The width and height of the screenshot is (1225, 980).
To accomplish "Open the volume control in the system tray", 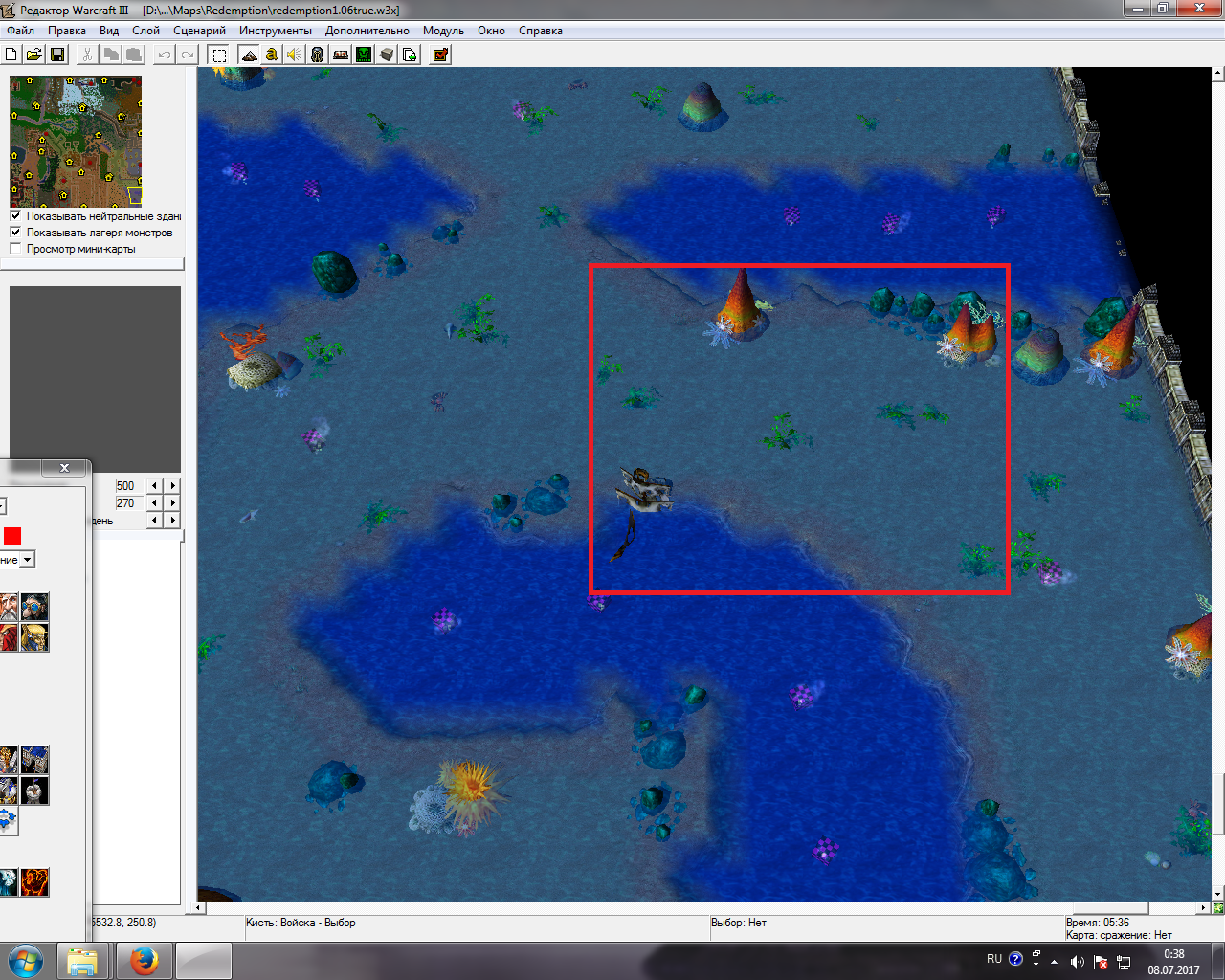I will pos(1077,961).
